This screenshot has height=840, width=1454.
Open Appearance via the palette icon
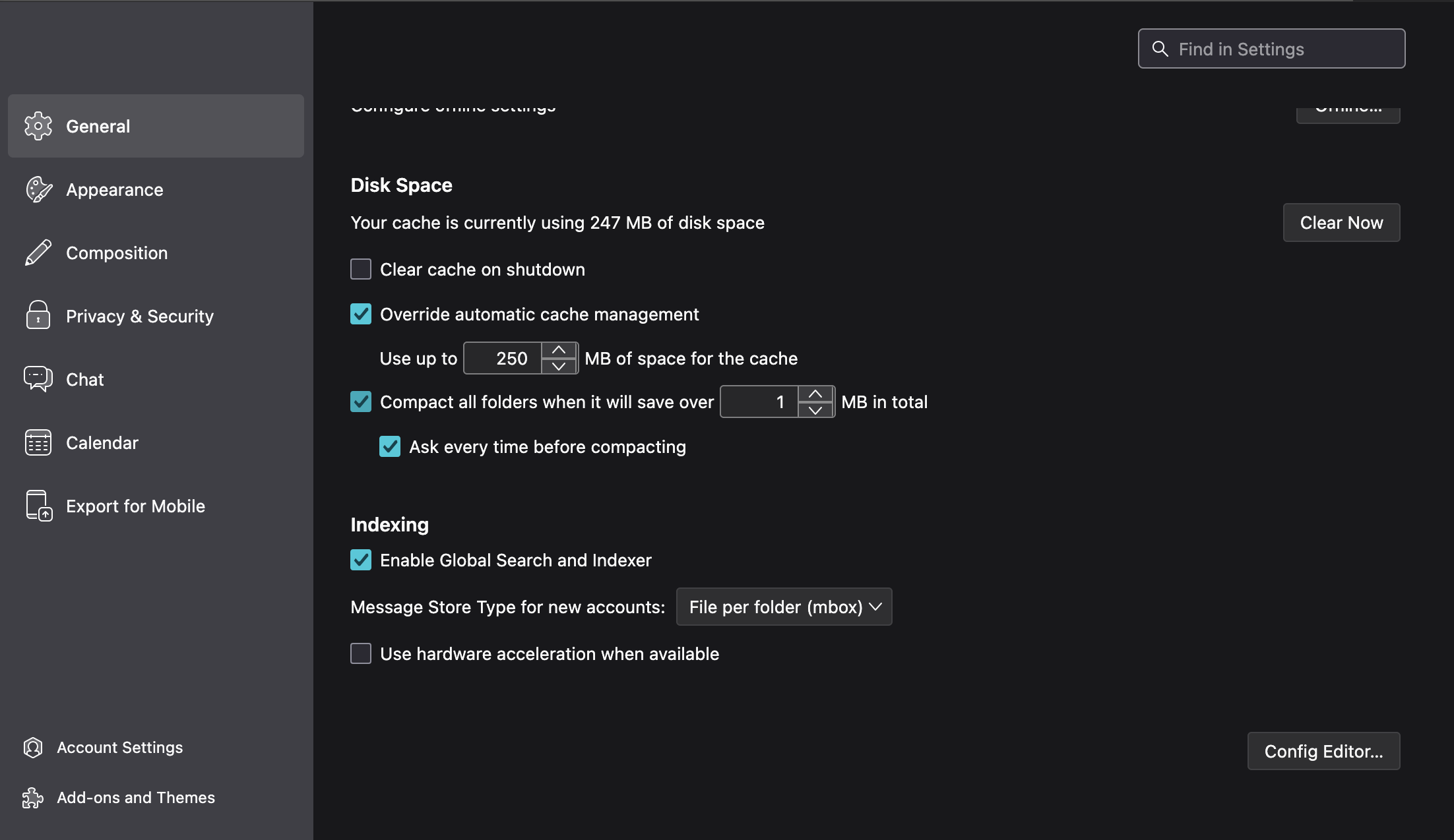coord(38,189)
